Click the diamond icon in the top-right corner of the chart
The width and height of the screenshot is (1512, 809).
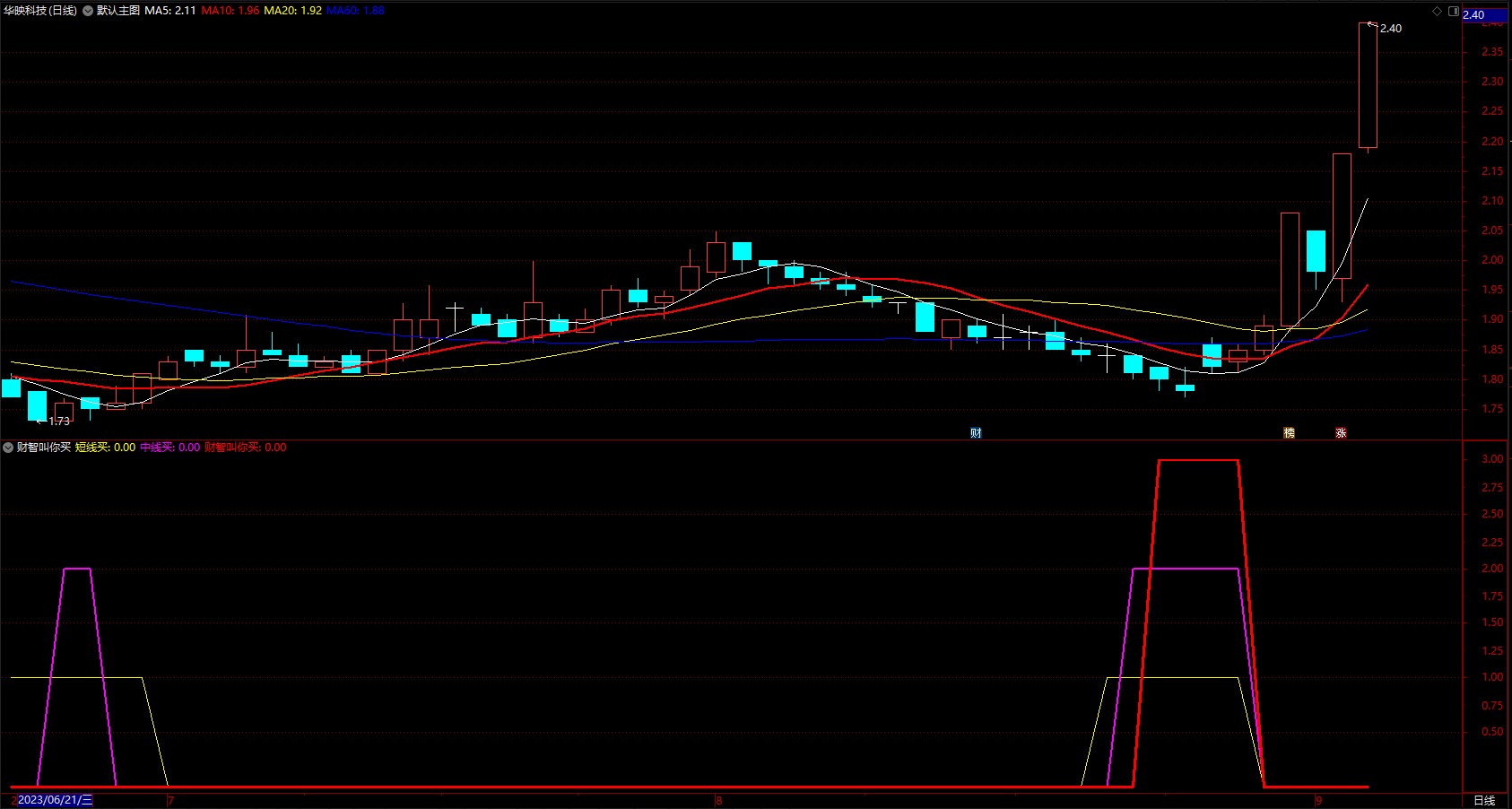1437,11
